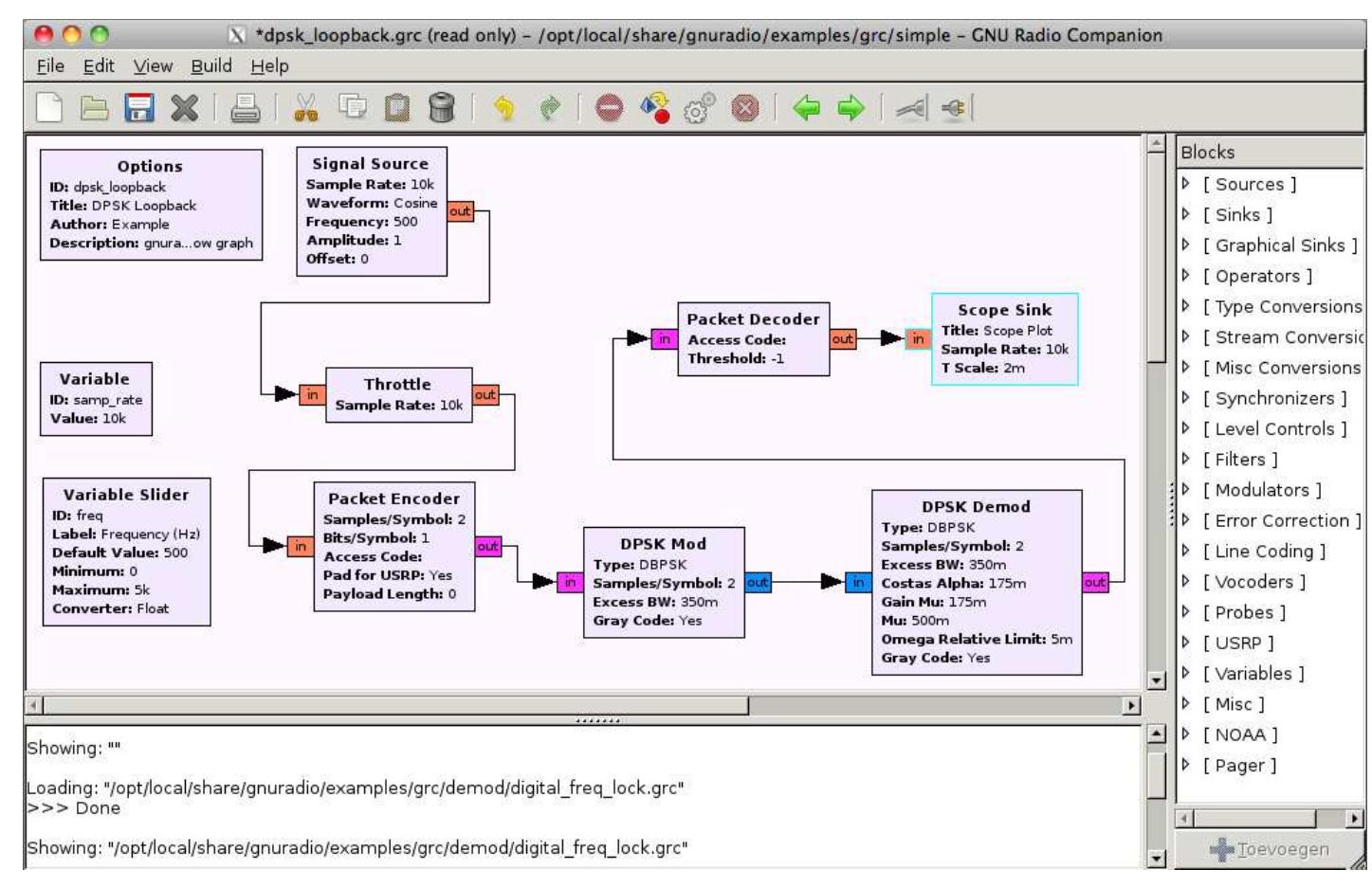
Task: Select the Scope Sink block
Action: pos(1004,339)
